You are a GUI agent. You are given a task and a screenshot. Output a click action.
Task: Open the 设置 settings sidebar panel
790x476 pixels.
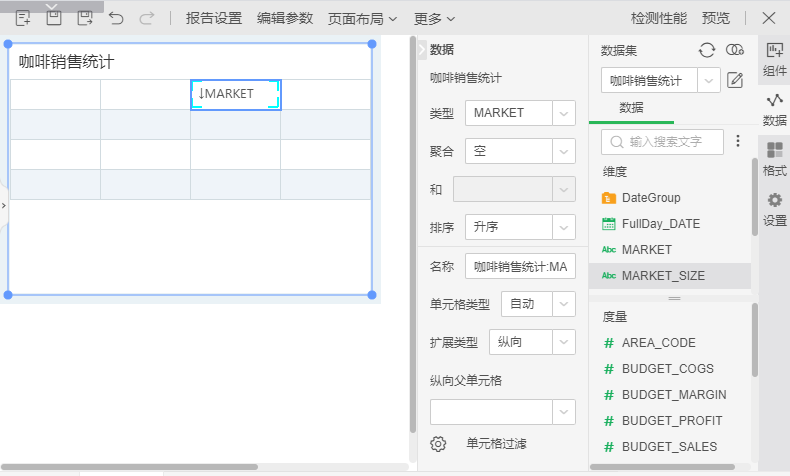[774, 209]
